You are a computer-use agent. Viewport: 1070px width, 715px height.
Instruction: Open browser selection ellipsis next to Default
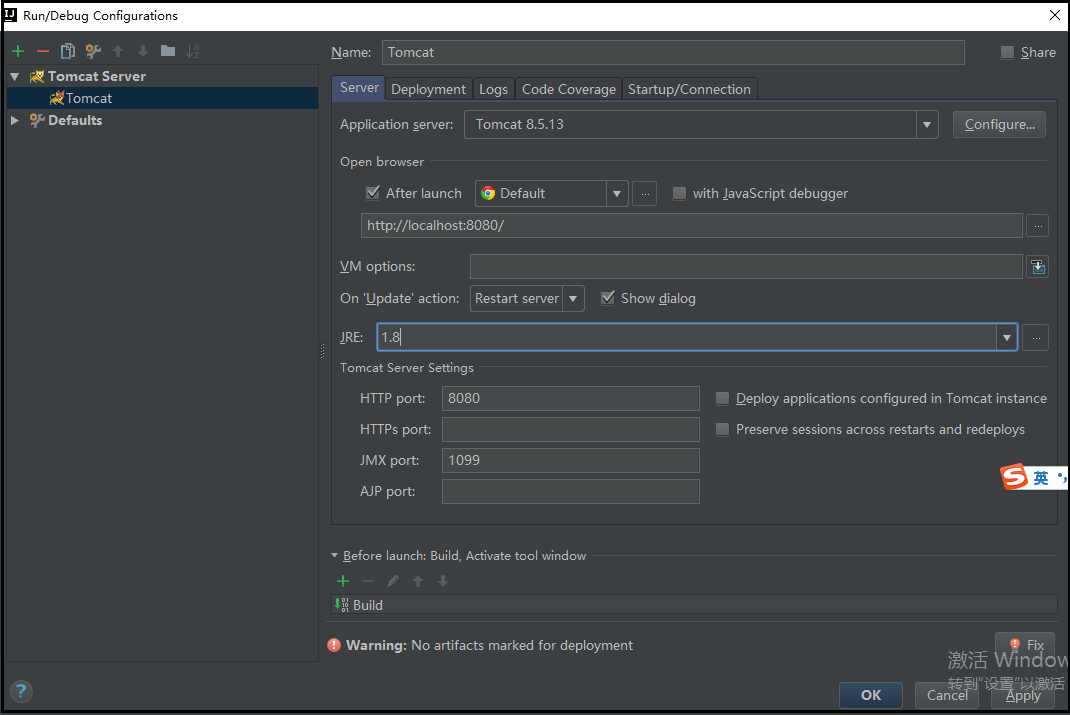point(645,194)
